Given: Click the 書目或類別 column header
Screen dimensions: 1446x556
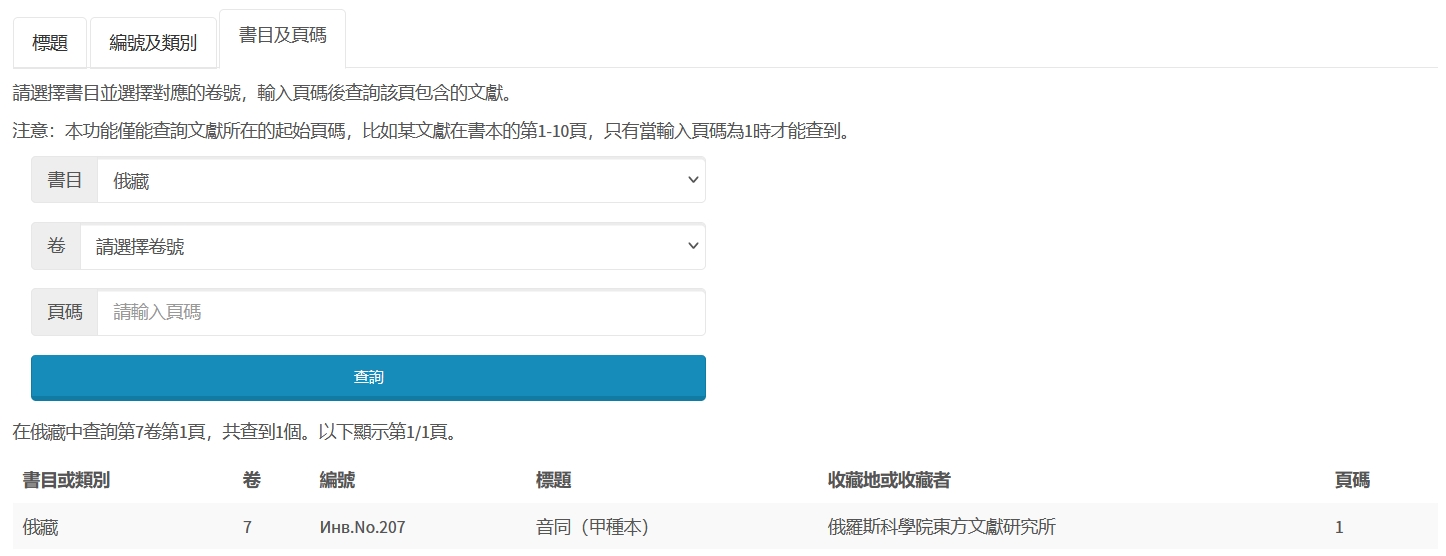Looking at the screenshot, I should [x=66, y=480].
